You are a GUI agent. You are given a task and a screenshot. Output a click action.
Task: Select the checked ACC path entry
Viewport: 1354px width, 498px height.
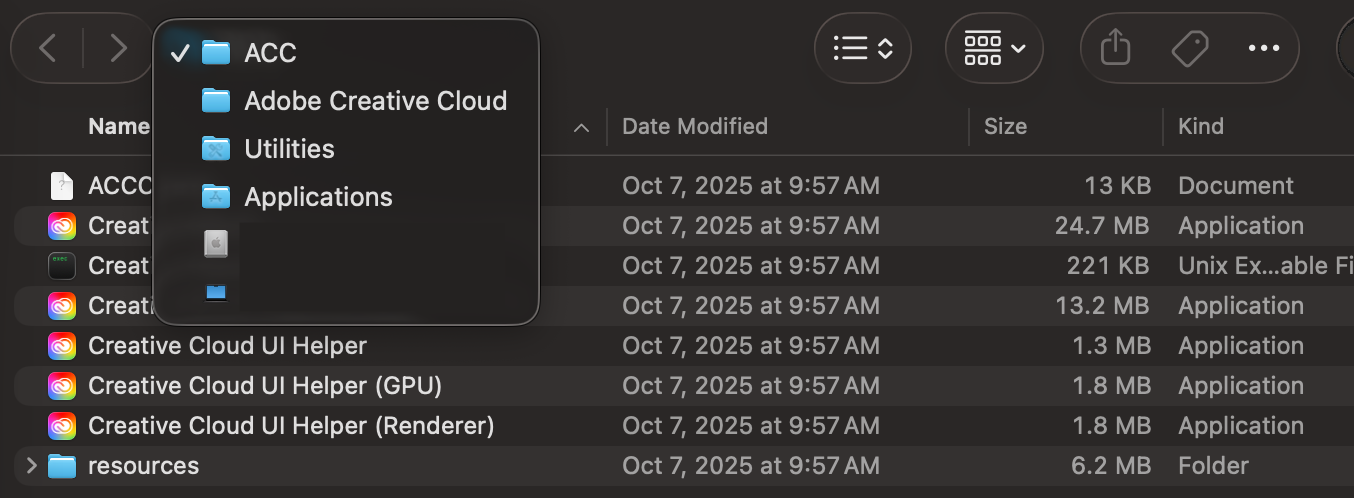click(270, 53)
